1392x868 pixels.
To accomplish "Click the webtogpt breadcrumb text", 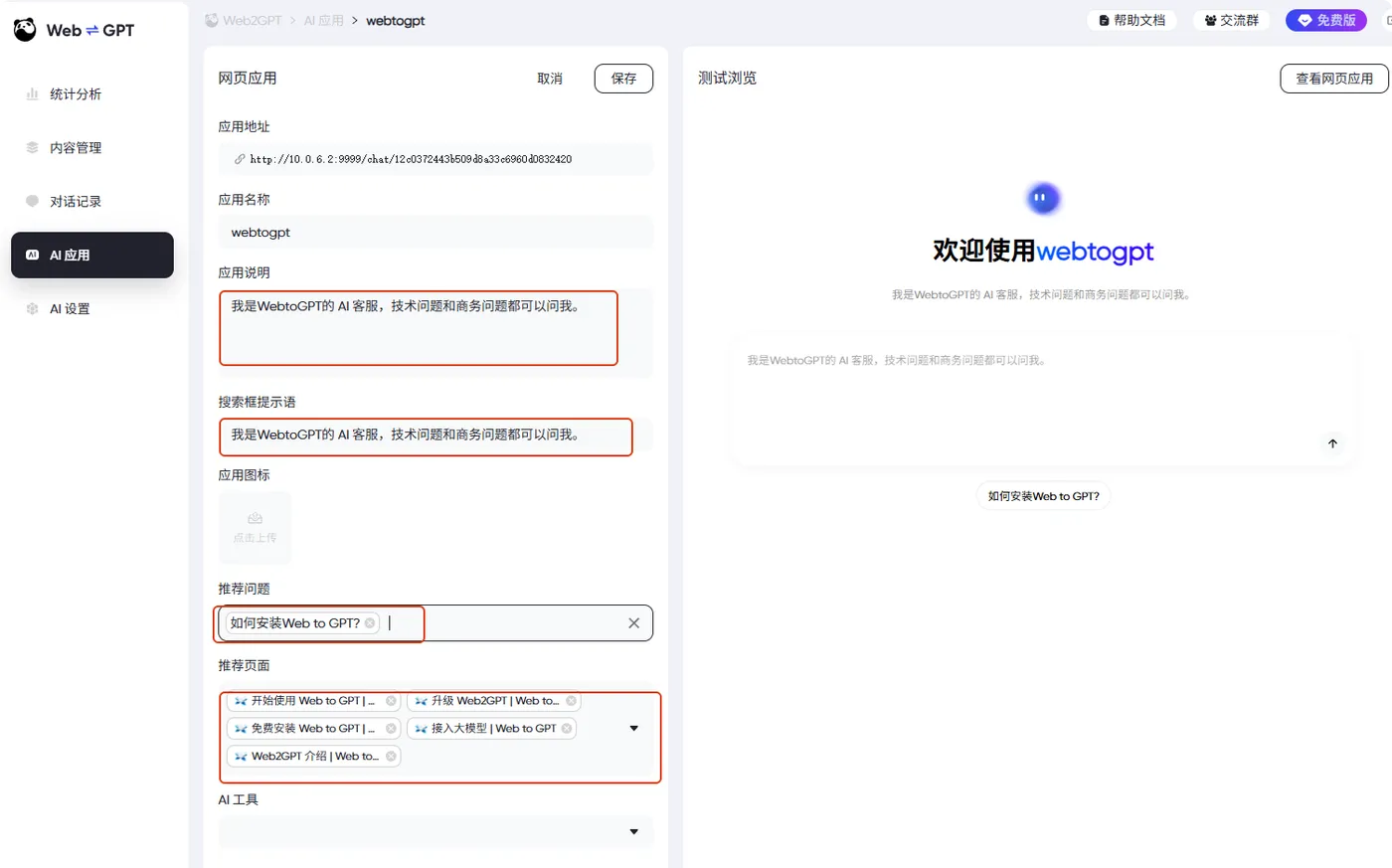I will pyautogui.click(x=395, y=21).
